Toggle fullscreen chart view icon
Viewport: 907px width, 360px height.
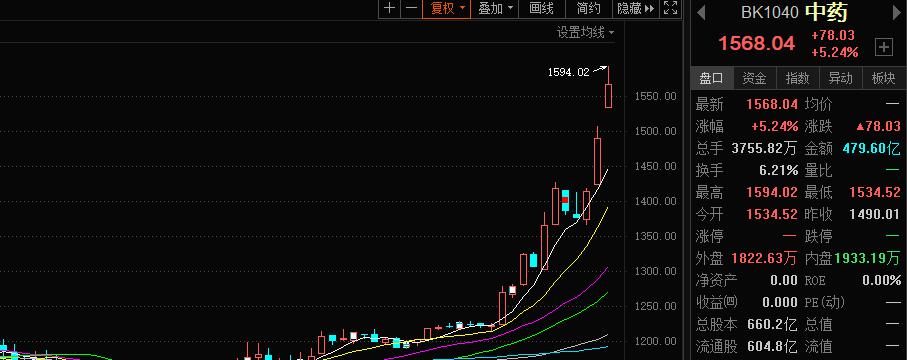[670, 9]
